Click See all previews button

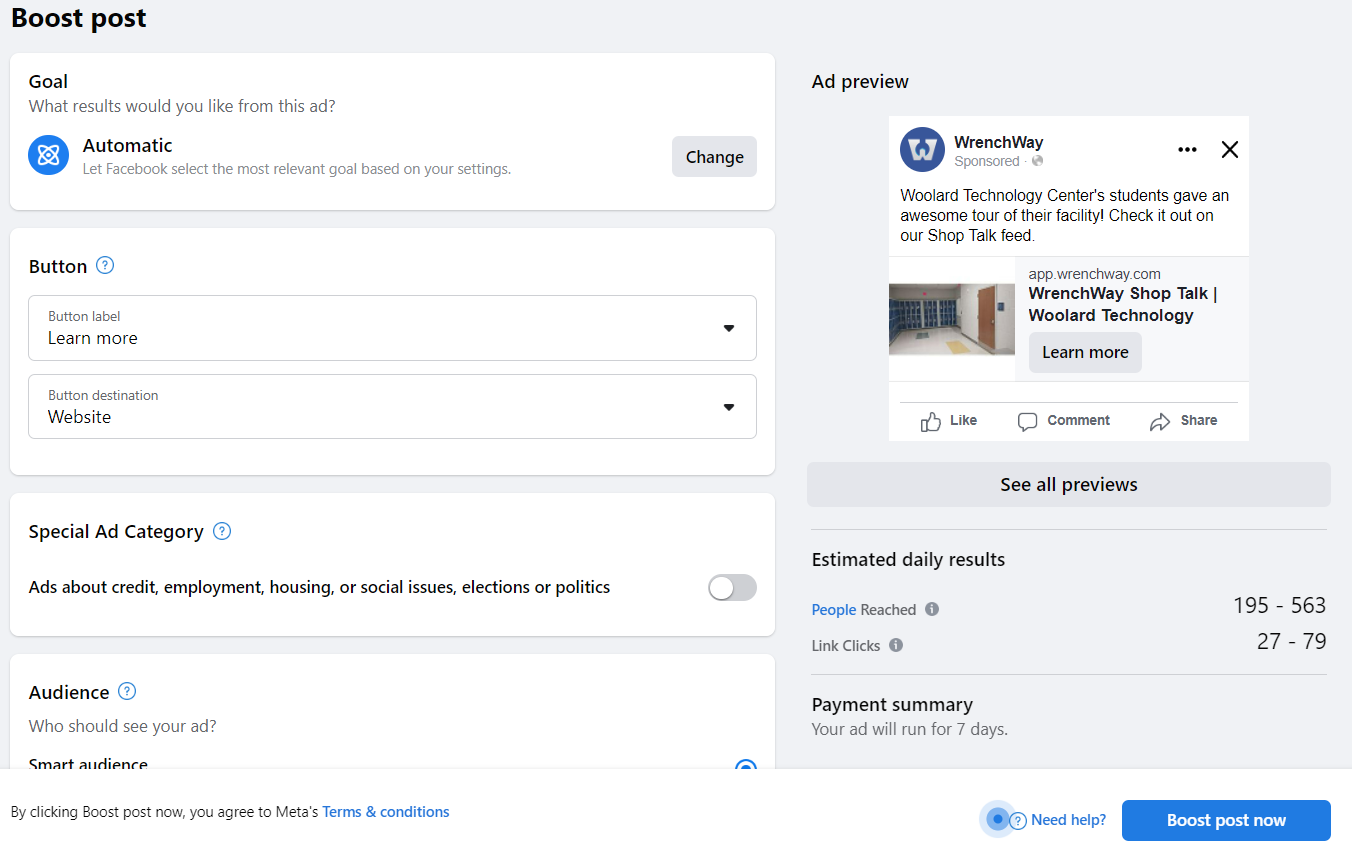1068,485
